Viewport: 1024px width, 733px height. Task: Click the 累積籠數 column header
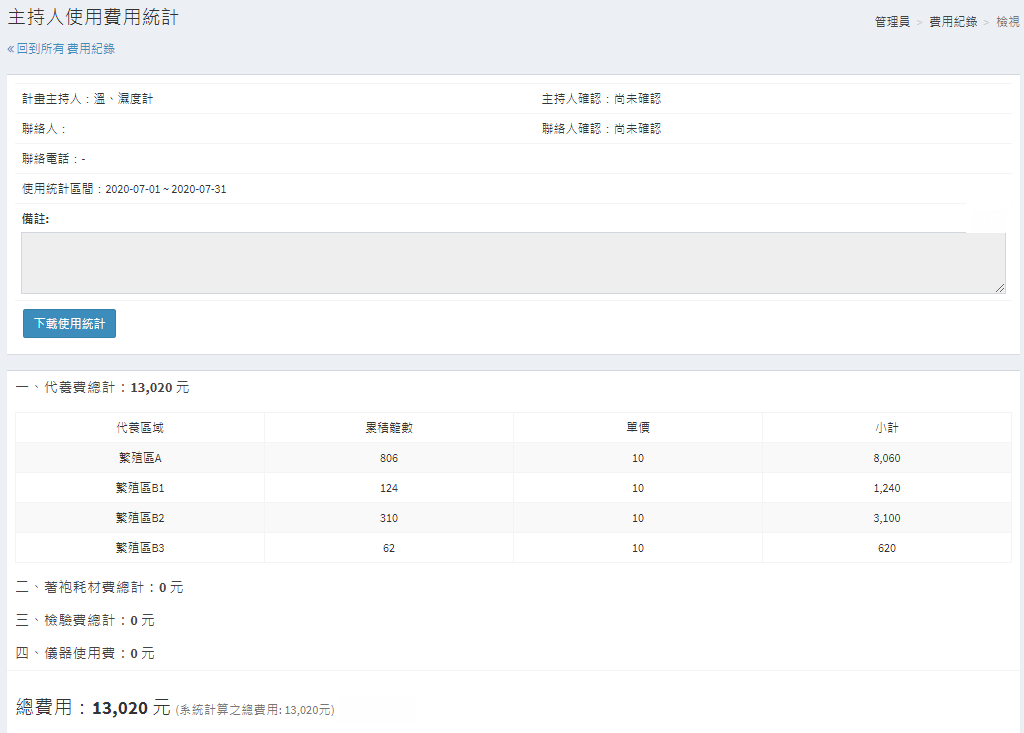pos(389,428)
